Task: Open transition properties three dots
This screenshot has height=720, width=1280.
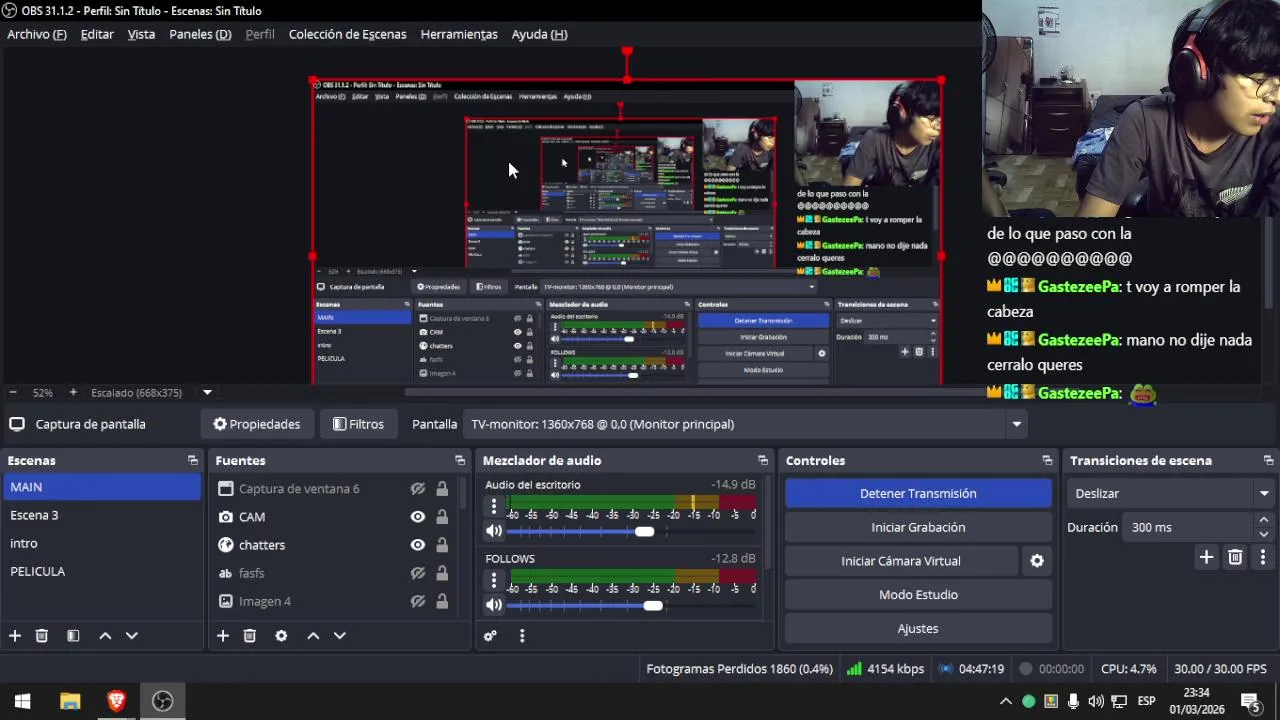Action: (1263, 557)
